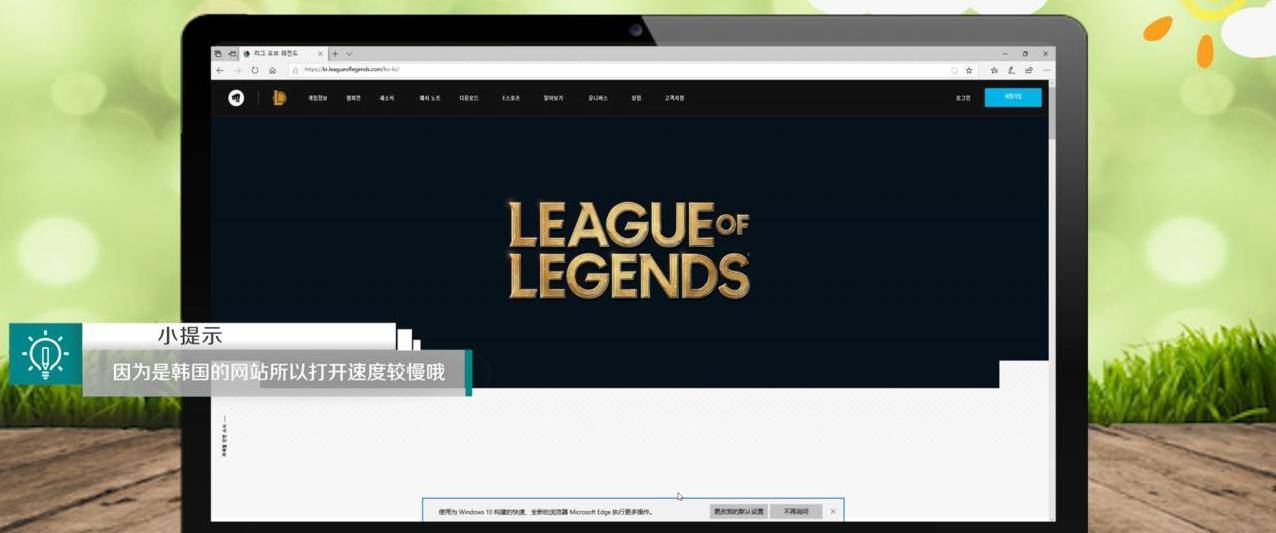Open Edge settings and more menu
Viewport: 1276px width, 533px height.
[1046, 71]
